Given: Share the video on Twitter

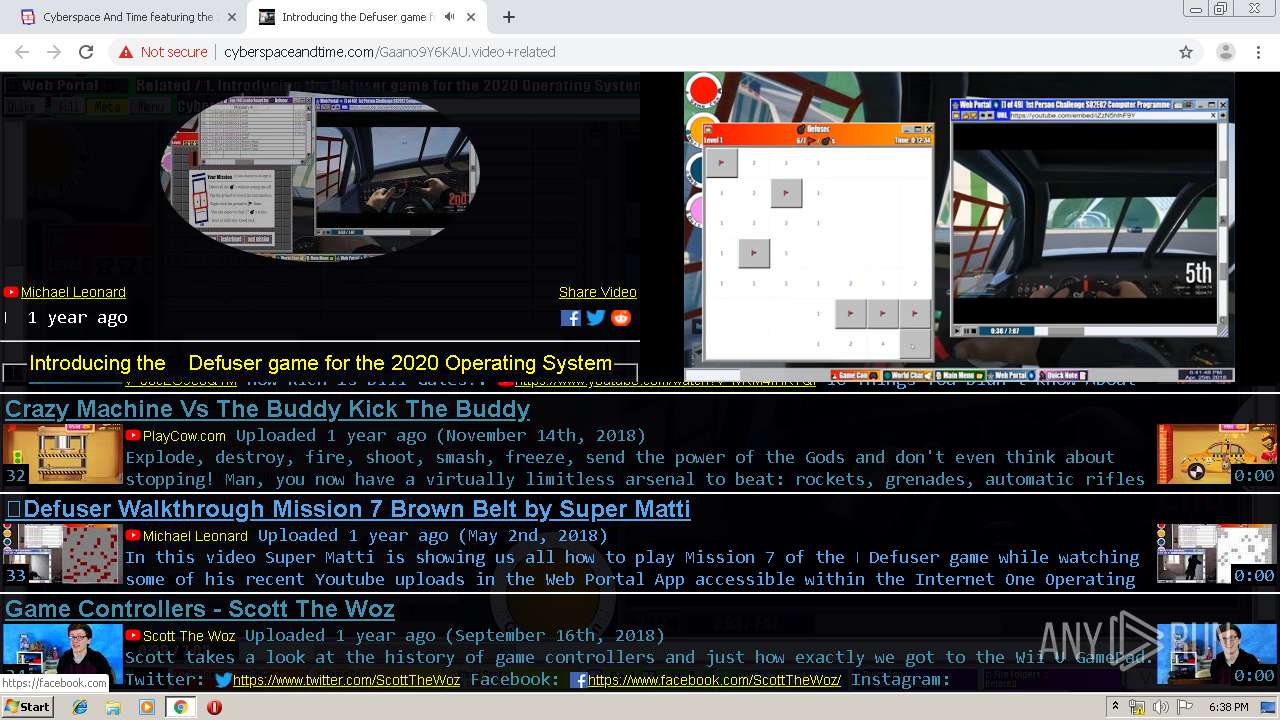Looking at the screenshot, I should coord(596,318).
